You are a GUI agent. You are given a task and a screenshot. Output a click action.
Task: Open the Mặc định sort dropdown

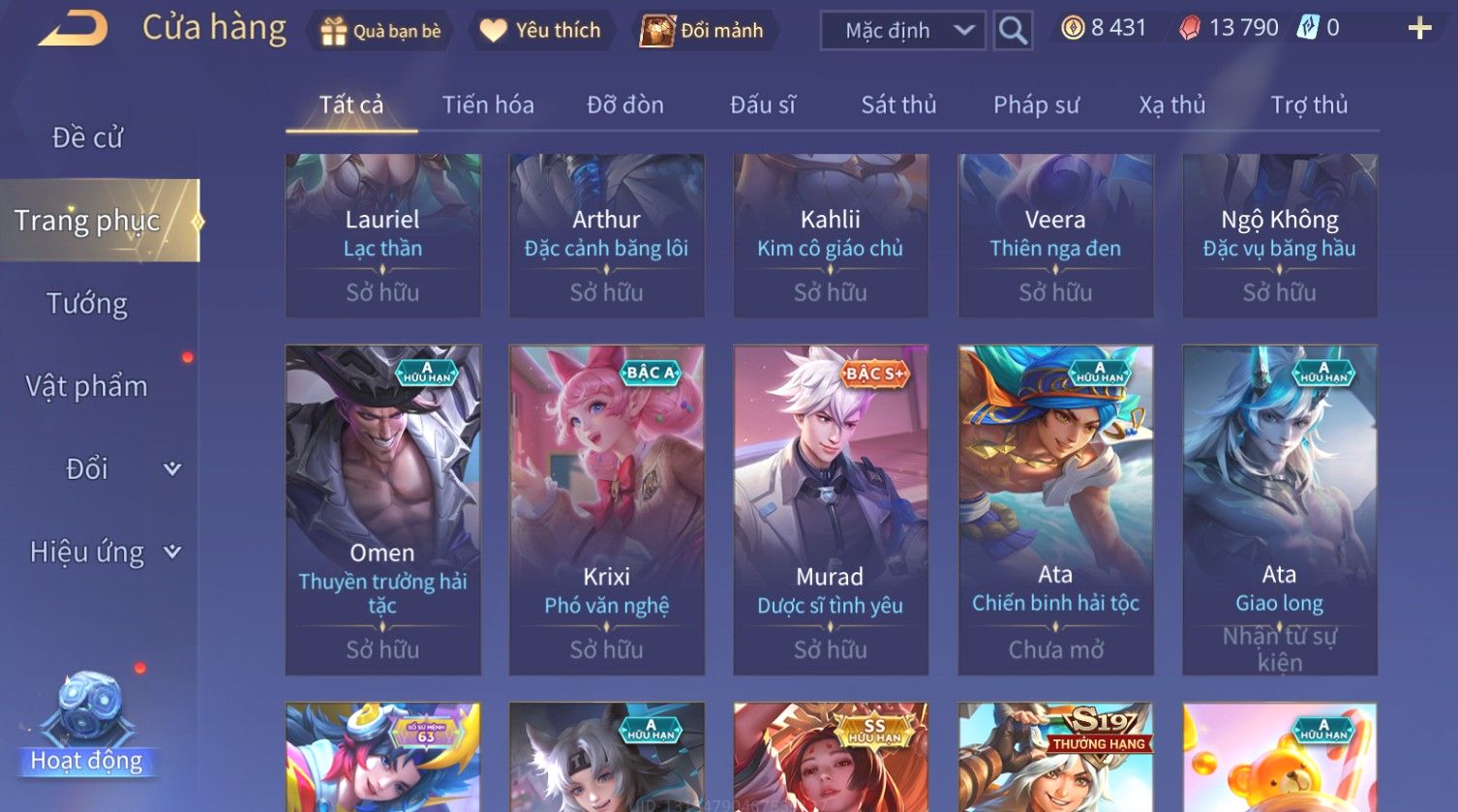[902, 31]
